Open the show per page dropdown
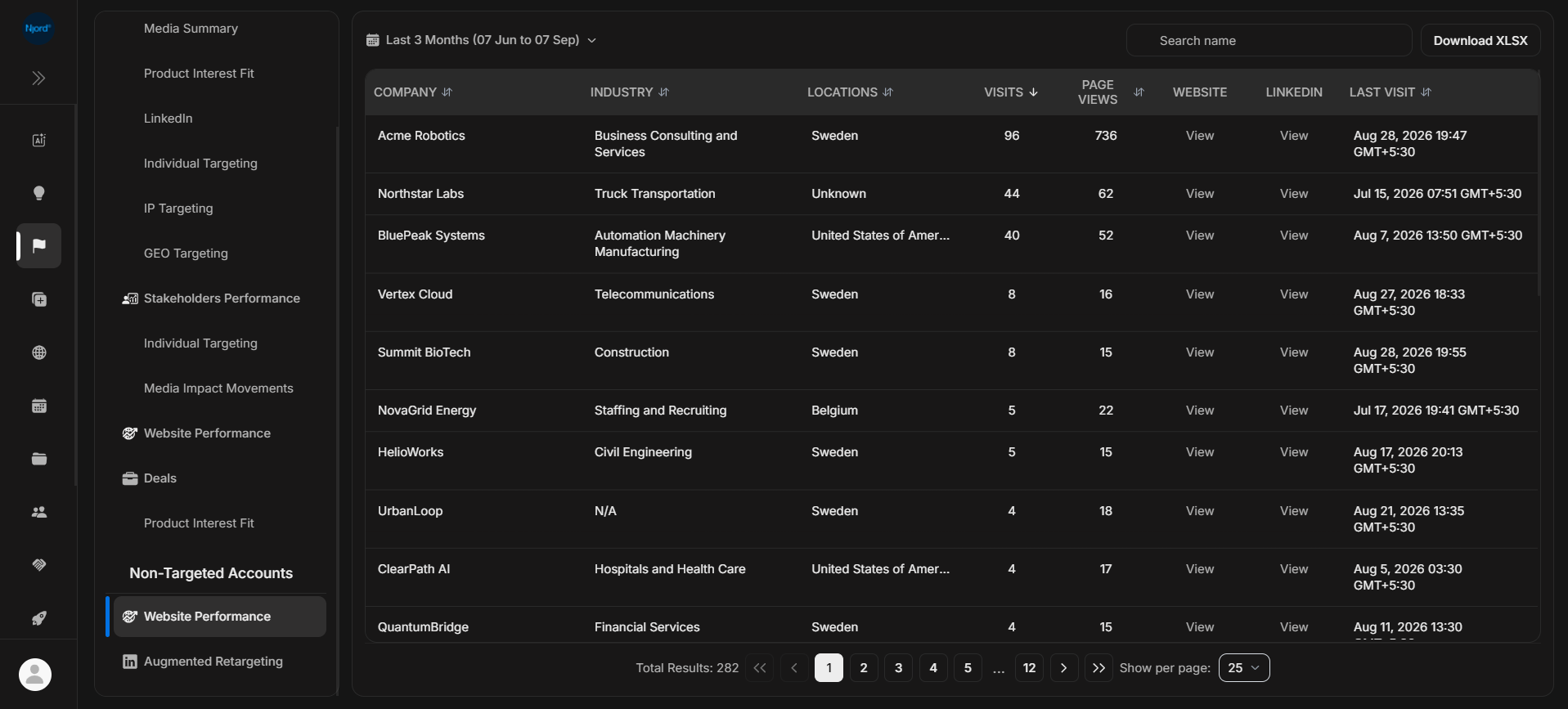 (x=1244, y=668)
